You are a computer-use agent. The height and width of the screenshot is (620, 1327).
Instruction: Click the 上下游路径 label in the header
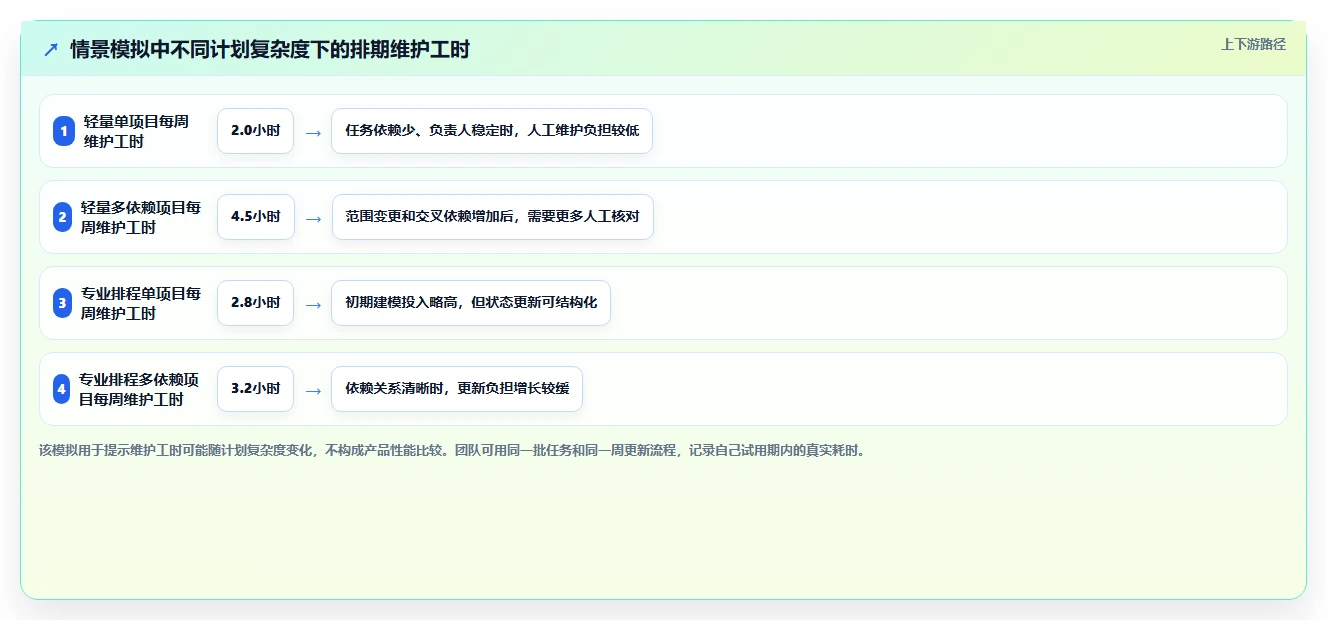coord(1253,44)
